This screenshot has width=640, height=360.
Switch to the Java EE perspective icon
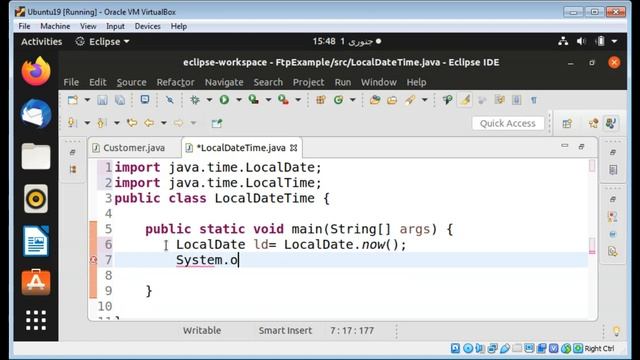click(x=593, y=123)
